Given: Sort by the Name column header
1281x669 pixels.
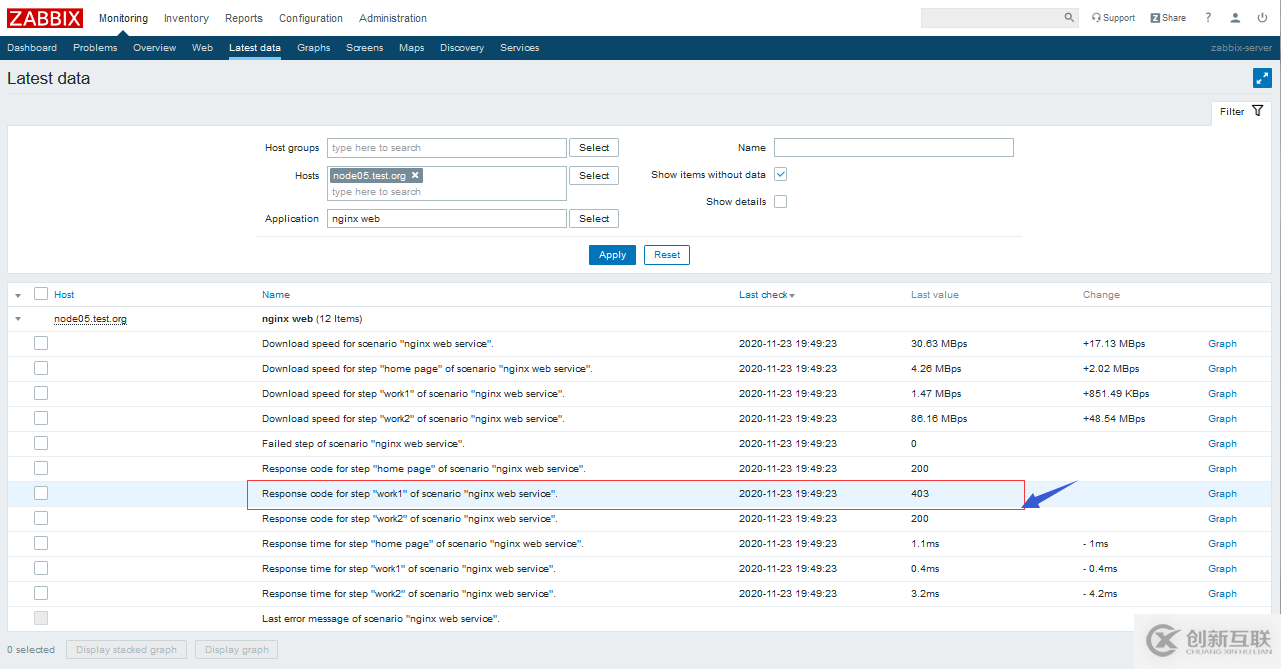Looking at the screenshot, I should click(276, 295).
